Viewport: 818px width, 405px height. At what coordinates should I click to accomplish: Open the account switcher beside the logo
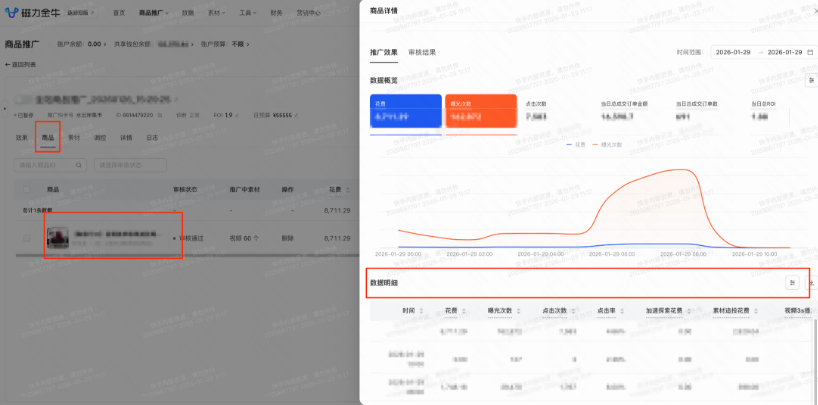81,13
